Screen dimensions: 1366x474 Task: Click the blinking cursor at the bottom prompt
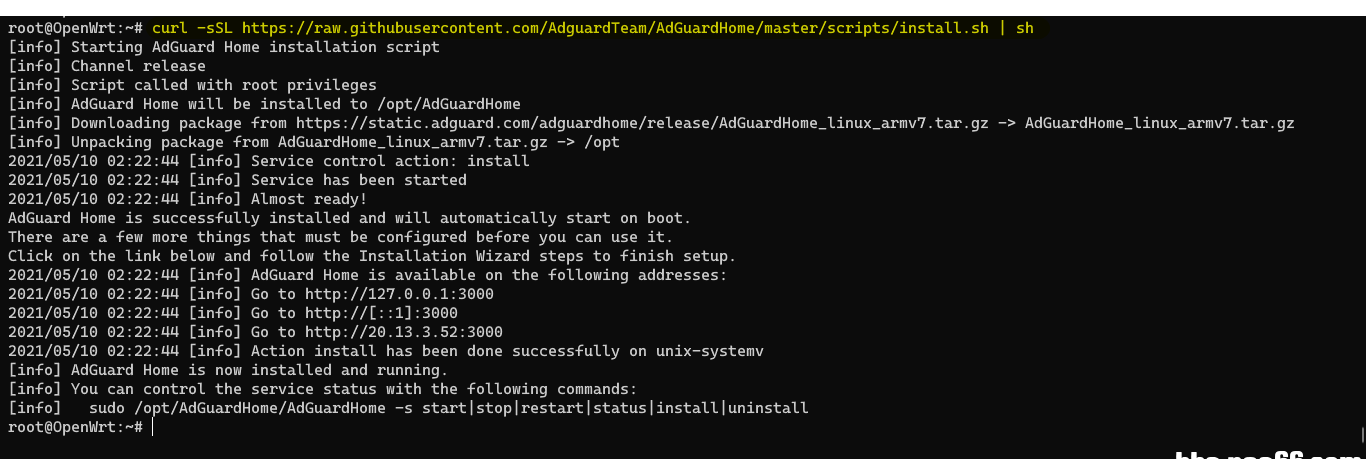153,427
